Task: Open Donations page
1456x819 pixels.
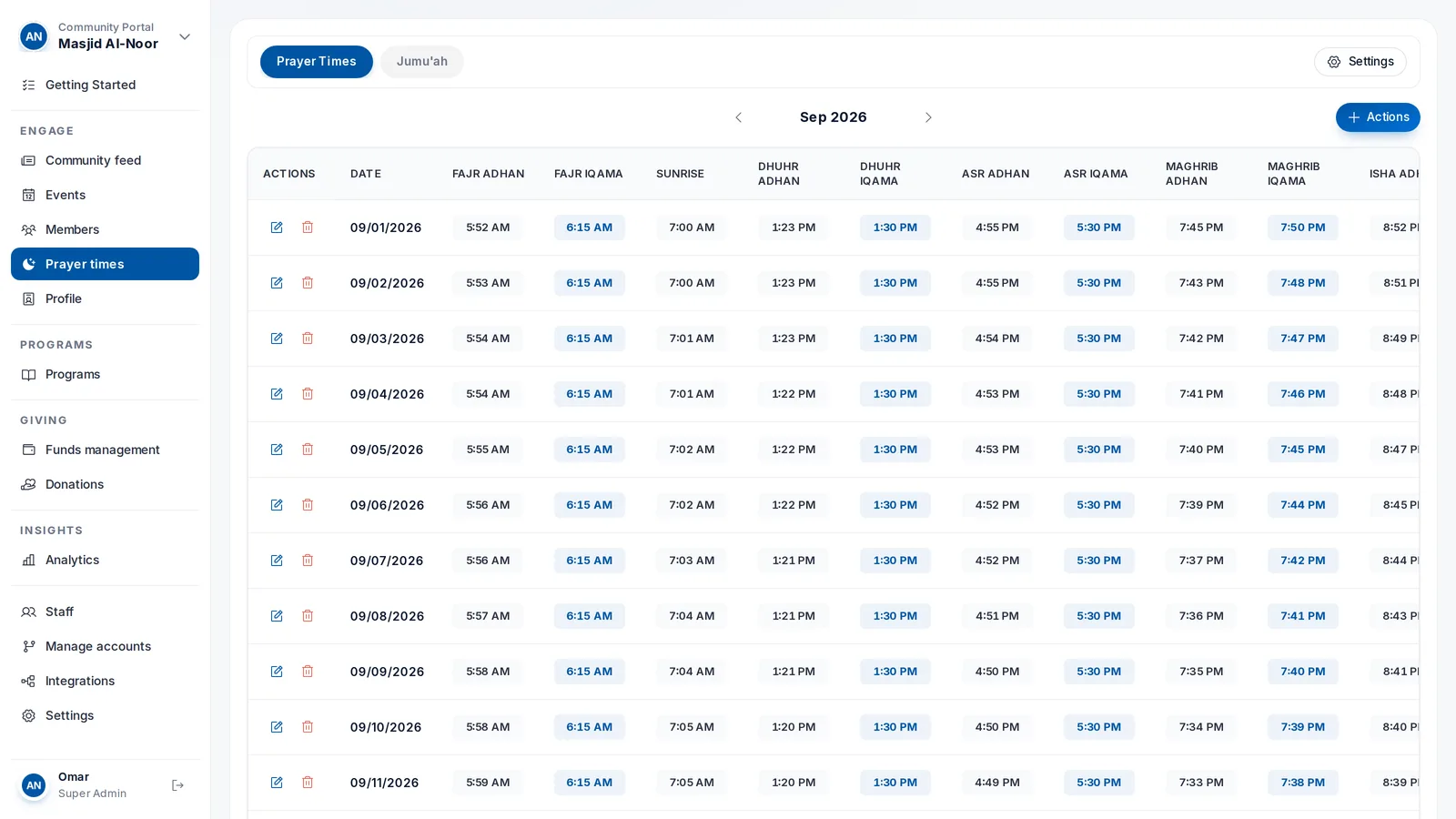Action: pos(105,484)
